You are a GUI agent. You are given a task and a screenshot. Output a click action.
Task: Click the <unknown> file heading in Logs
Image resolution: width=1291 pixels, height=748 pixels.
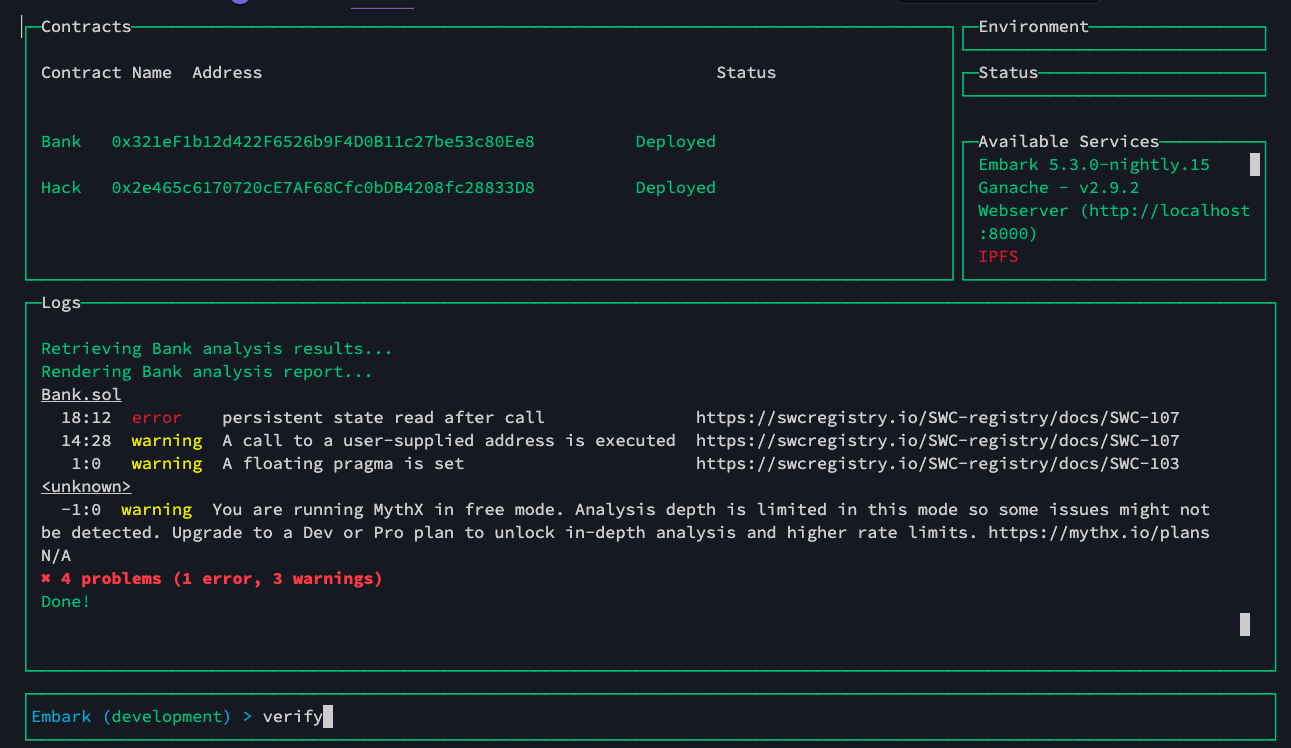[x=86, y=486]
